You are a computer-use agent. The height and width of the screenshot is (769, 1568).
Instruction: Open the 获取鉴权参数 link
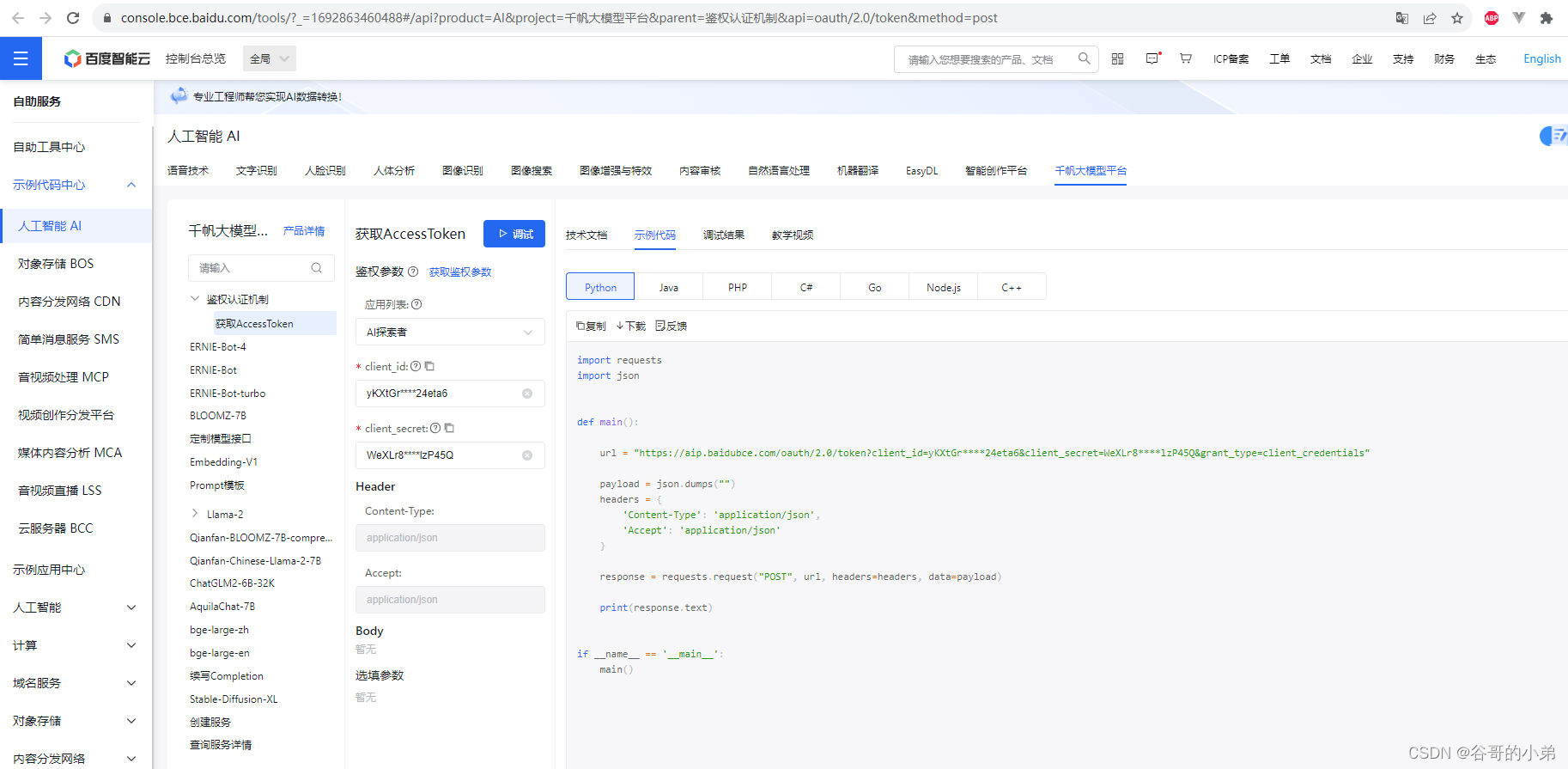tap(460, 272)
